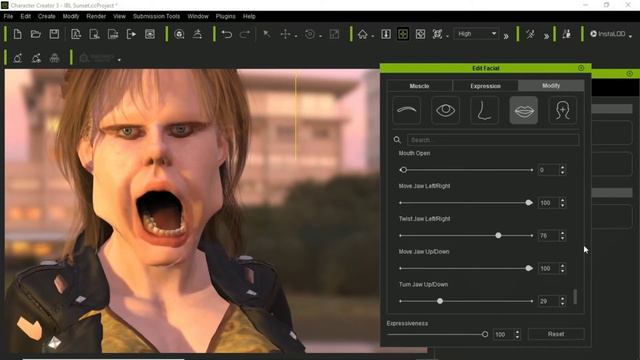Activate the Move tool
The width and height of the screenshot is (640, 360).
click(285, 34)
